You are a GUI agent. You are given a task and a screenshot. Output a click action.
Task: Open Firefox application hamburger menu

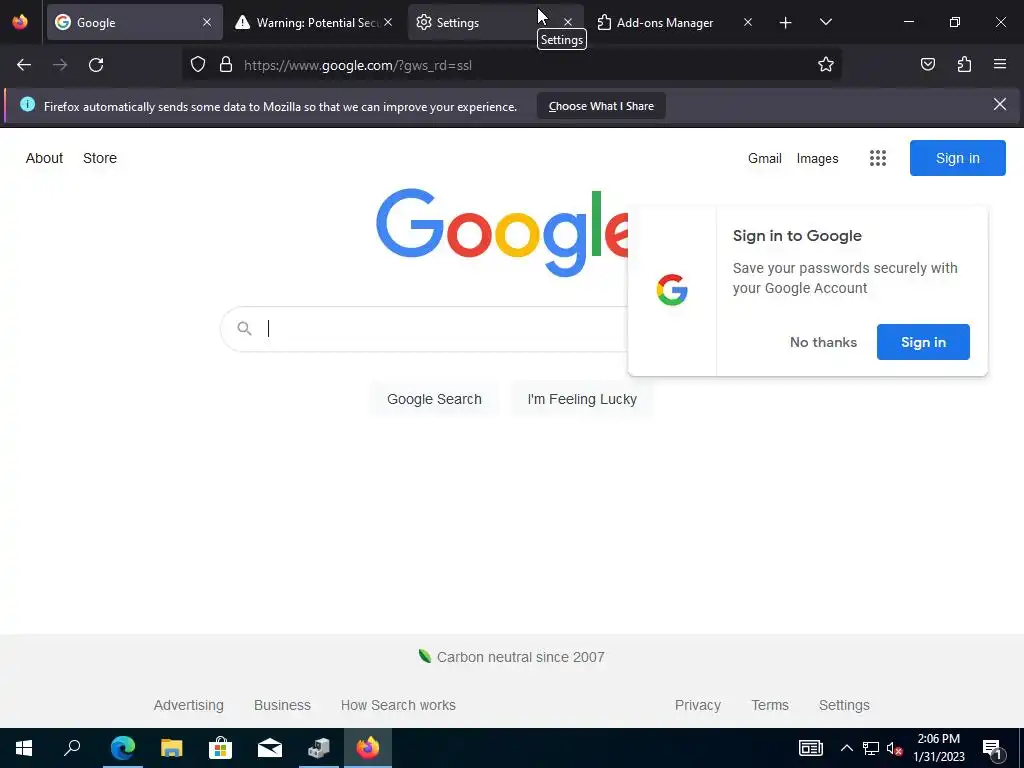(999, 65)
